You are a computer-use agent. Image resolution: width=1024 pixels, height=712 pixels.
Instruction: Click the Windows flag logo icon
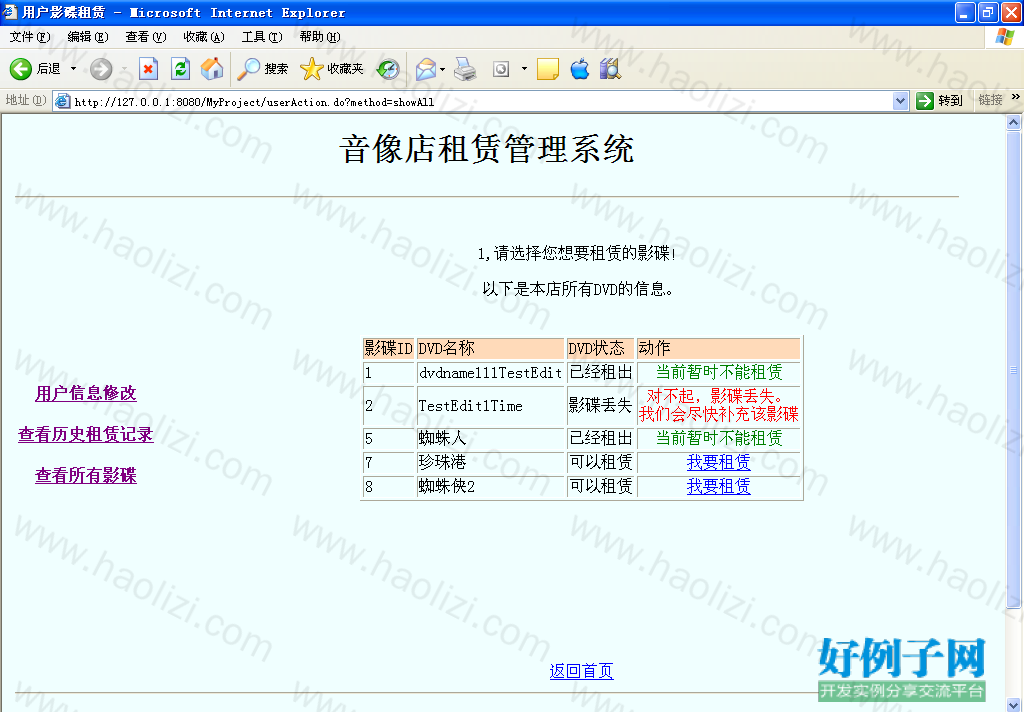[x=1004, y=37]
